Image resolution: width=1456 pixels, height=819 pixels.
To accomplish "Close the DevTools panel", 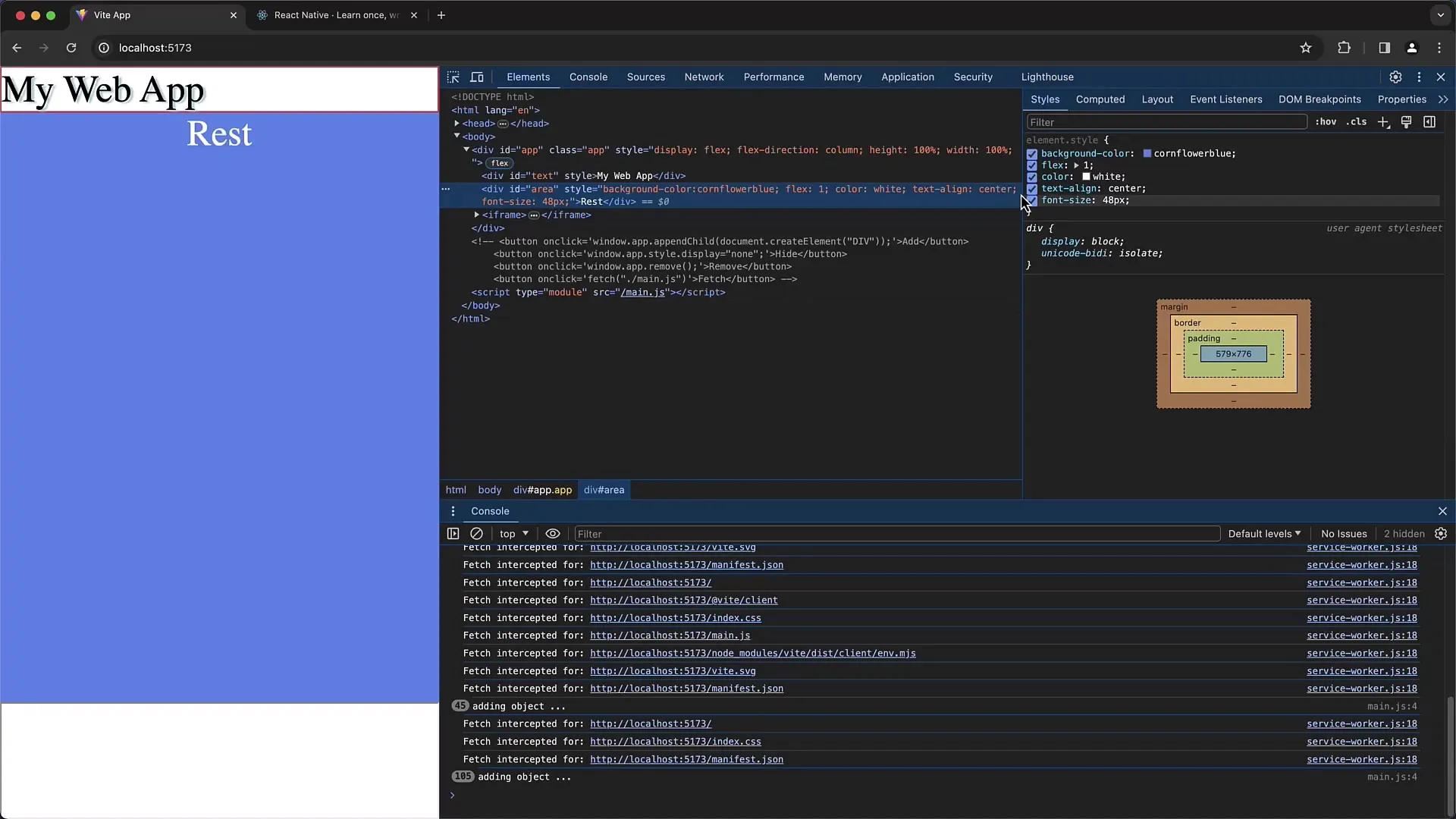I will [1441, 77].
